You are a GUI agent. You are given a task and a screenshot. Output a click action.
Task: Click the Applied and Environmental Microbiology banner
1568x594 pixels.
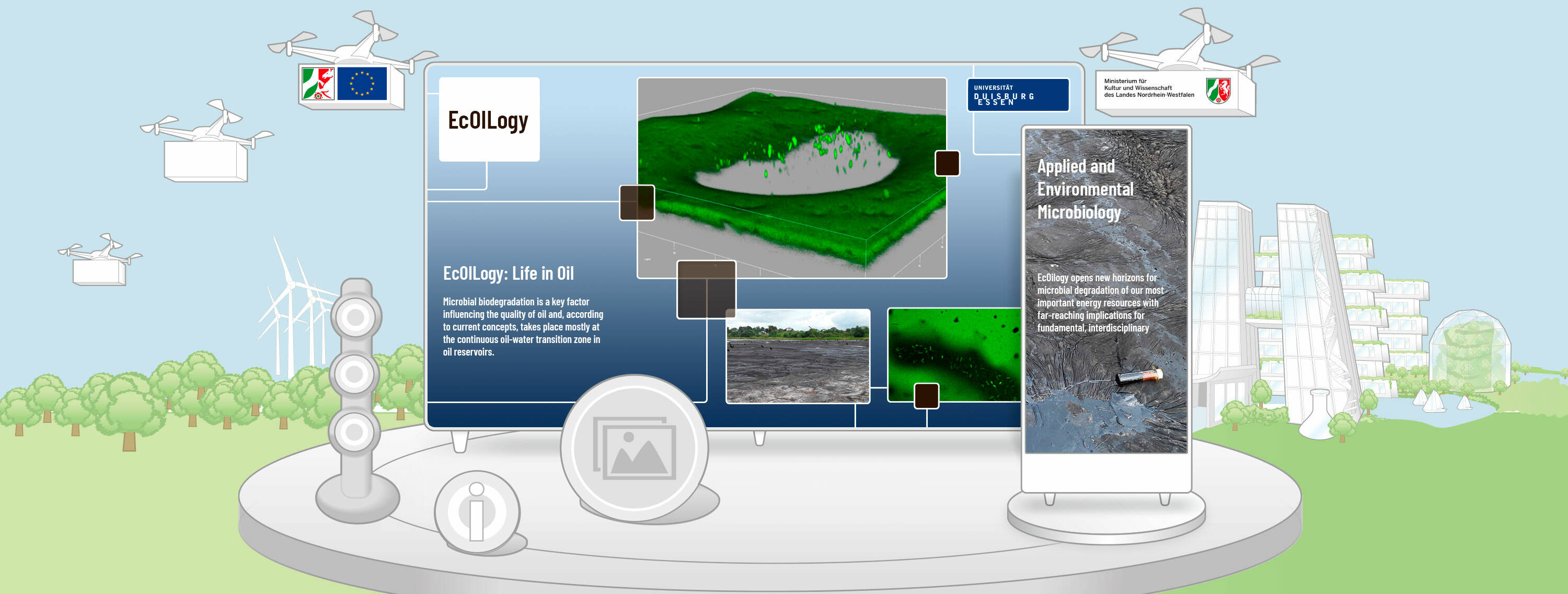click(1106, 290)
